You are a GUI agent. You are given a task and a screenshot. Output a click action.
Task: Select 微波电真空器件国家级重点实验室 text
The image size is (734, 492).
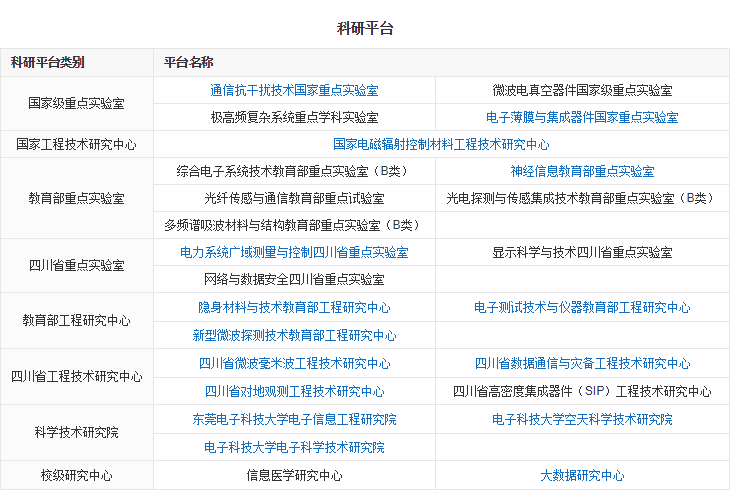coord(582,90)
